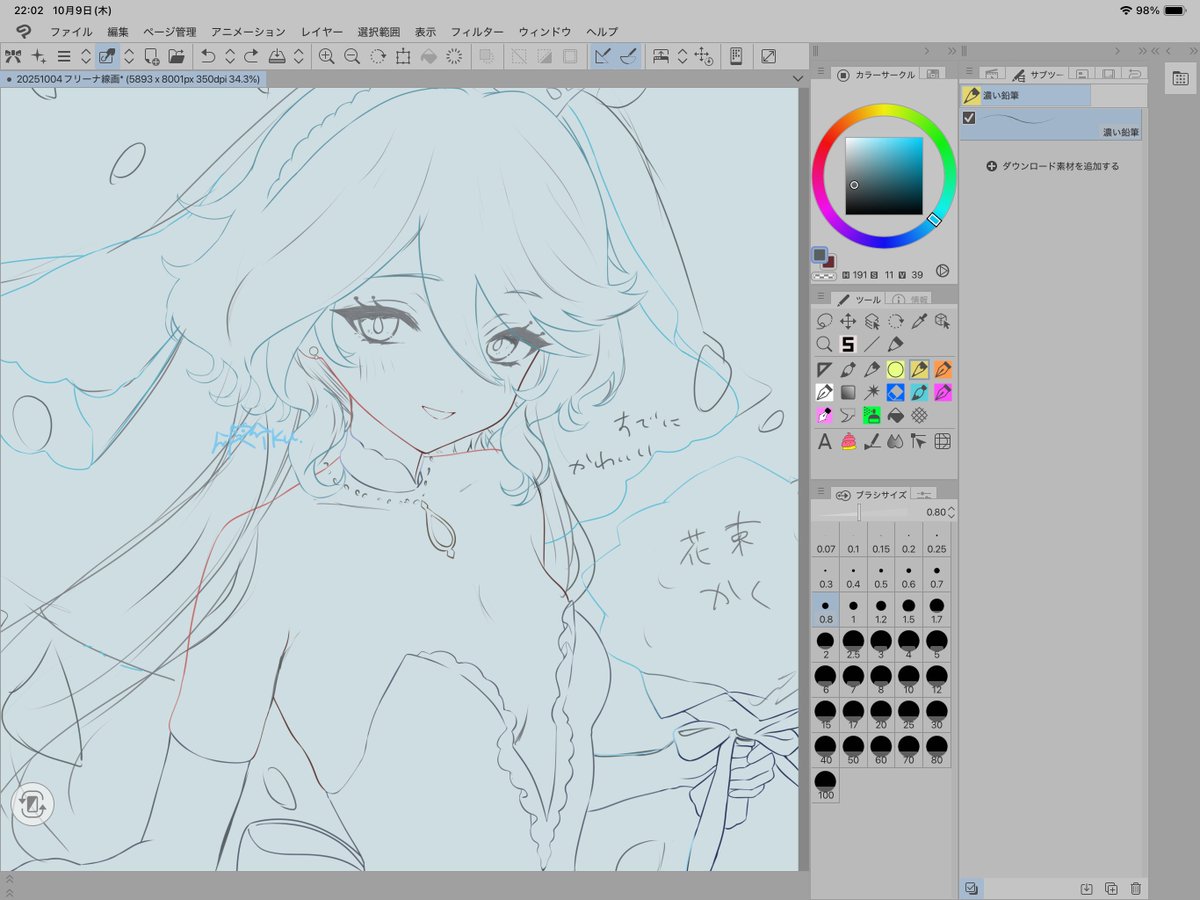The height and width of the screenshot is (900, 1200).
Task: Select the blue Eraser tool
Action: [895, 392]
